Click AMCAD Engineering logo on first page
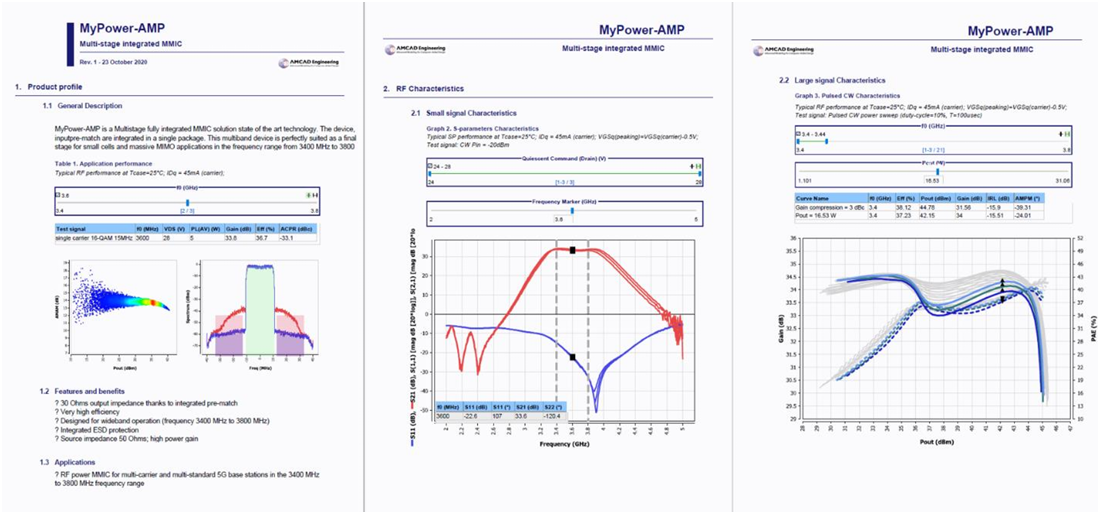This screenshot has width=1098, height=512. pos(310,63)
